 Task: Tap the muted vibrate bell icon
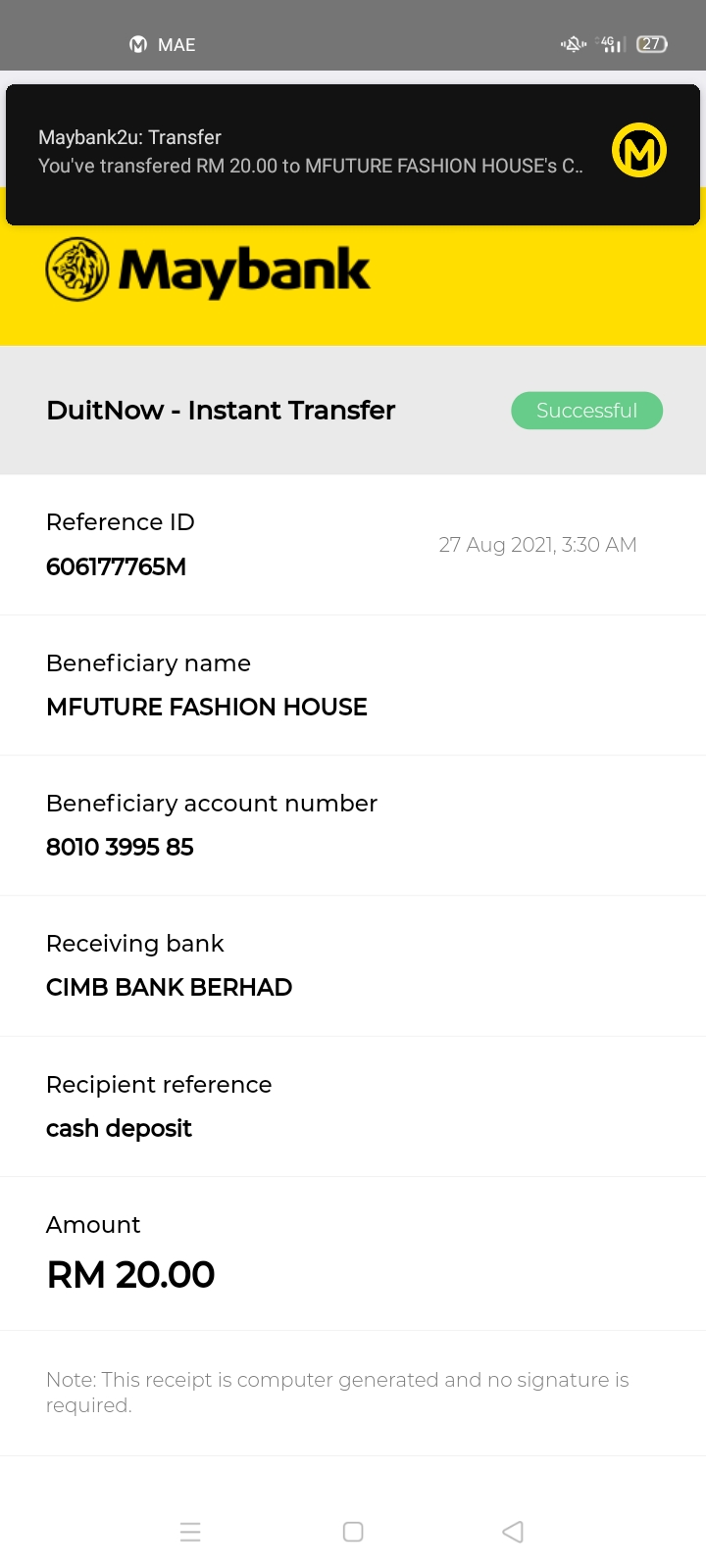(574, 44)
